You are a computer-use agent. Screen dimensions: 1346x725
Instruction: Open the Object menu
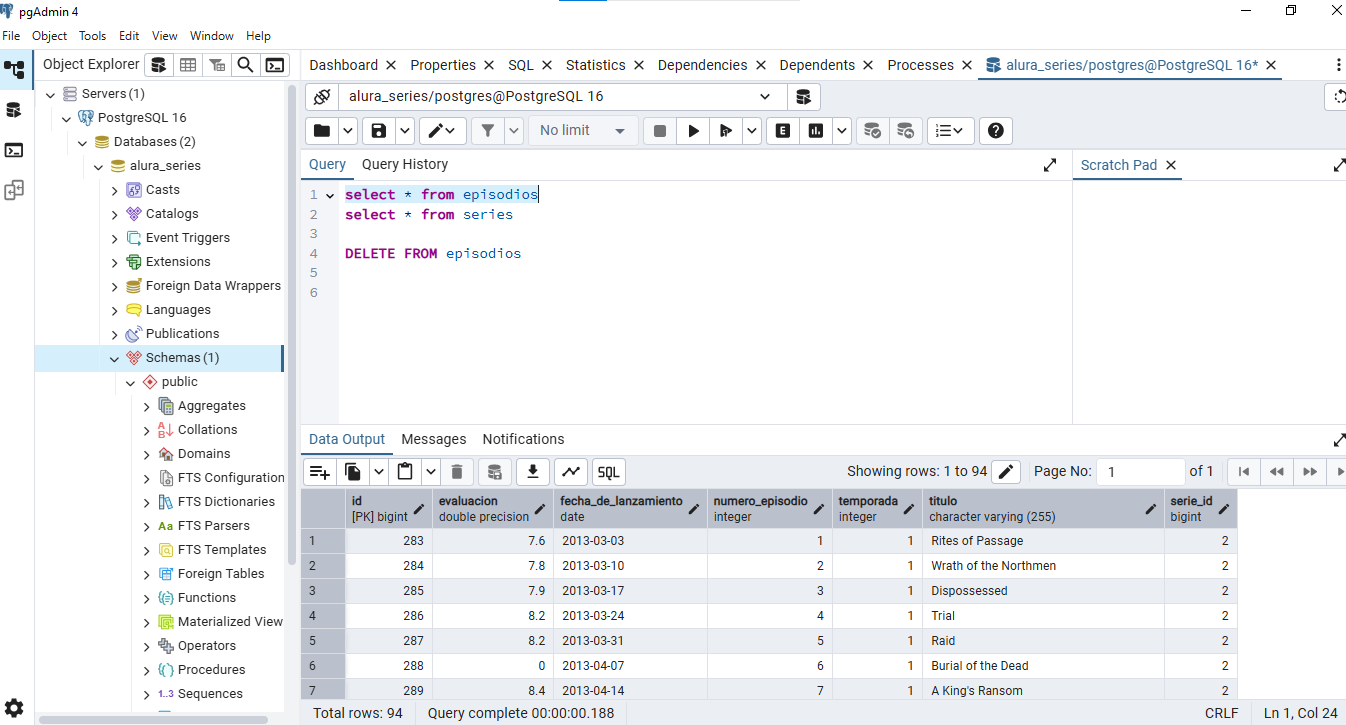point(50,35)
